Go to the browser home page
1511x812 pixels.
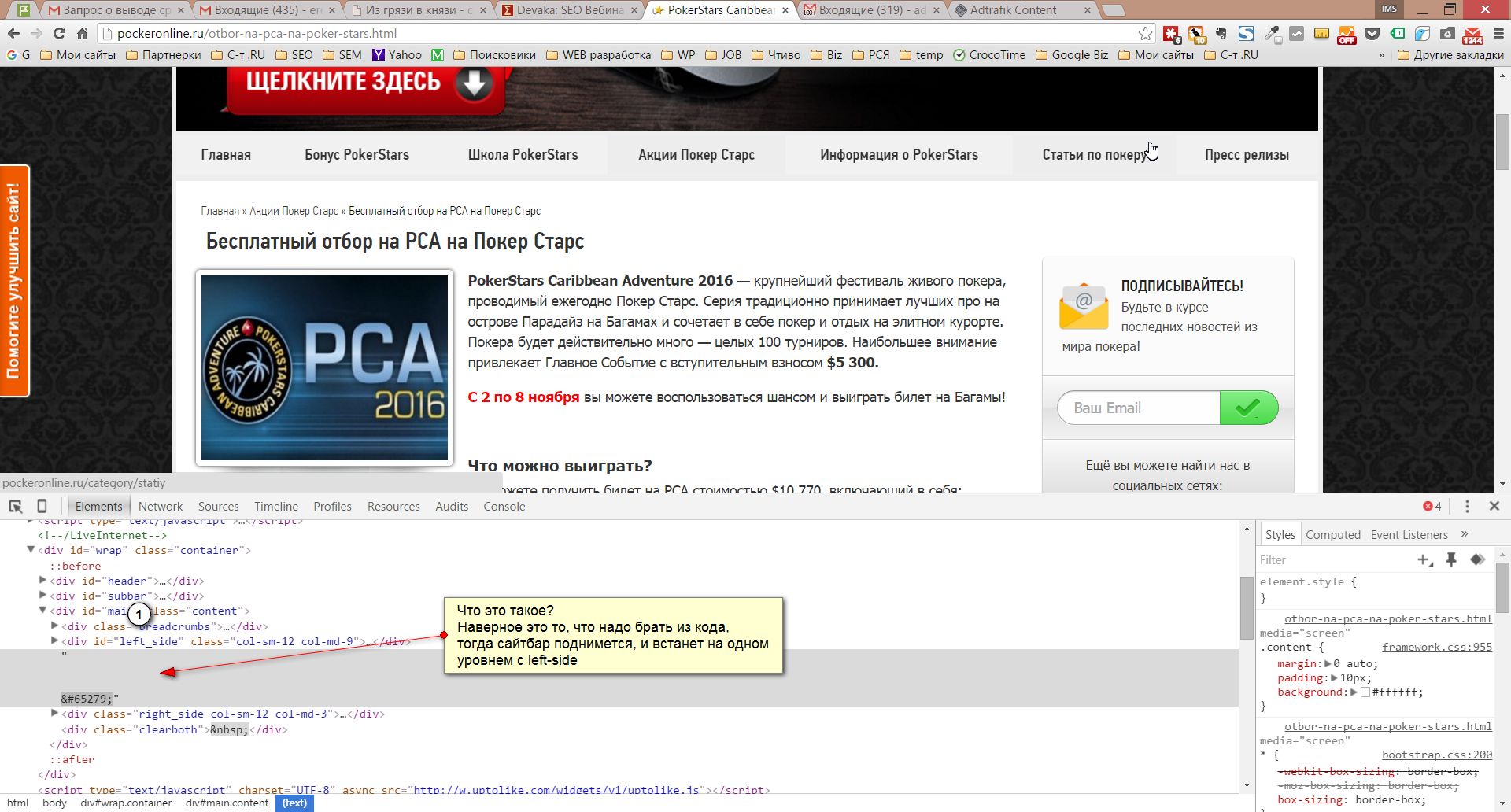82,34
